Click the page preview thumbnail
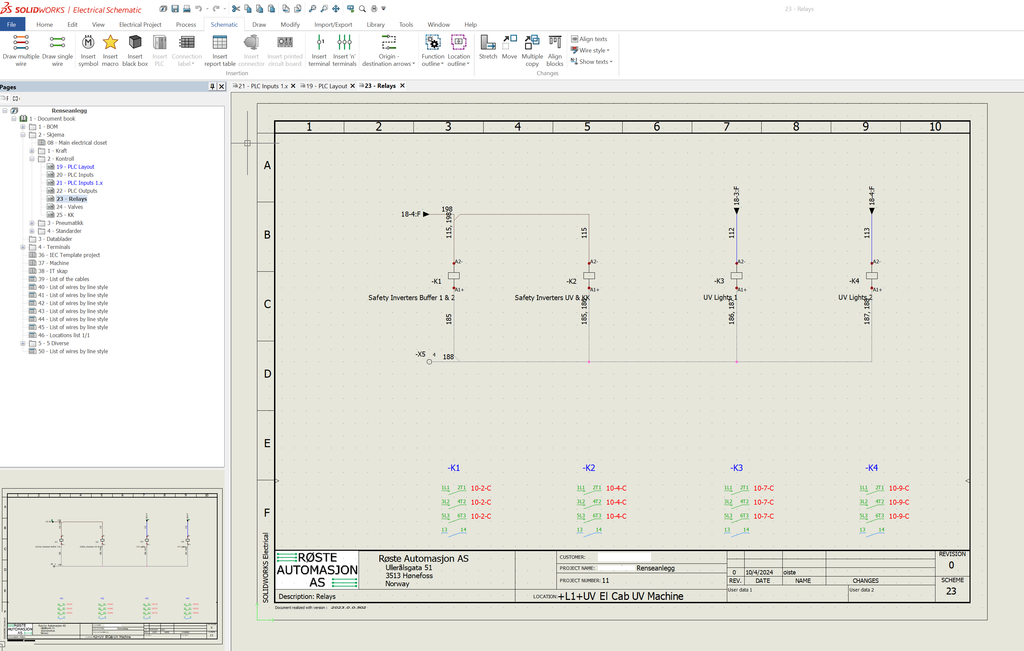 click(112, 566)
